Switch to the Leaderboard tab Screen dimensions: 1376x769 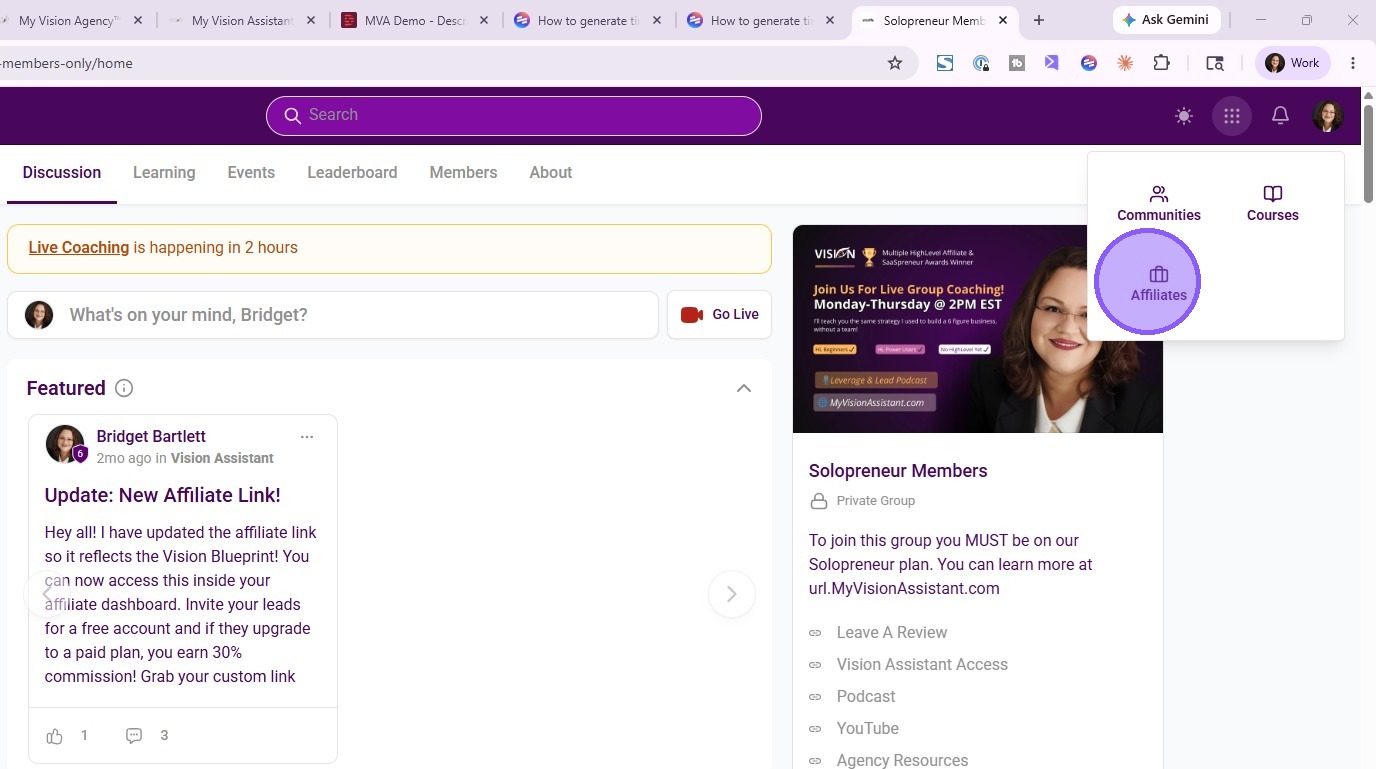pyautogui.click(x=352, y=173)
